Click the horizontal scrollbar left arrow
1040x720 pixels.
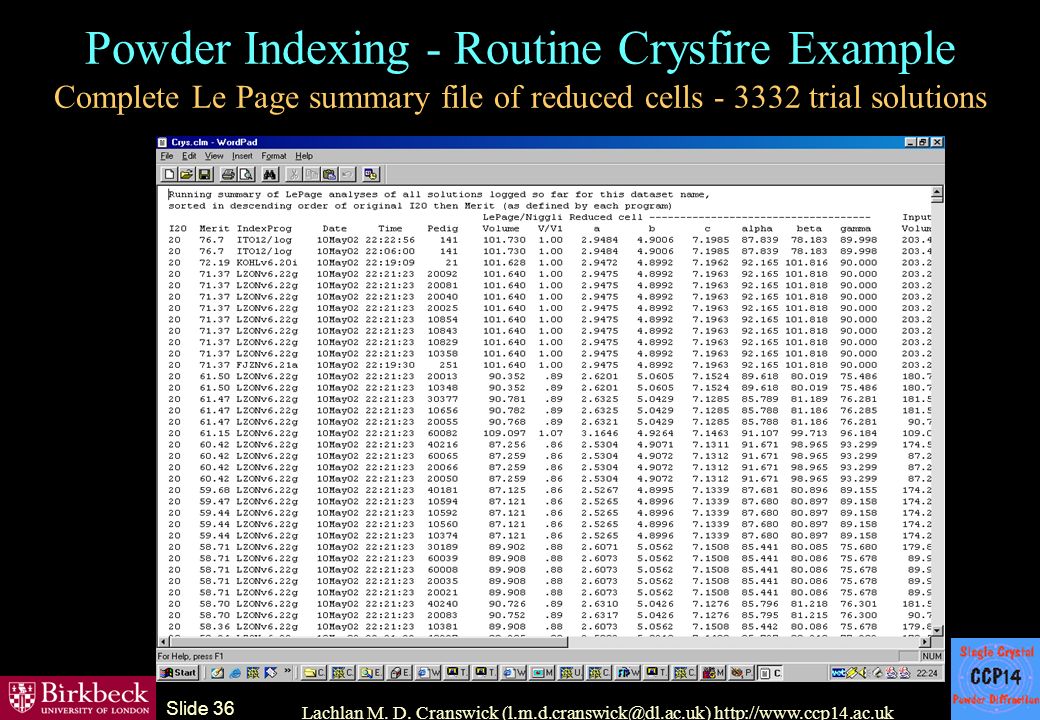coord(163,642)
